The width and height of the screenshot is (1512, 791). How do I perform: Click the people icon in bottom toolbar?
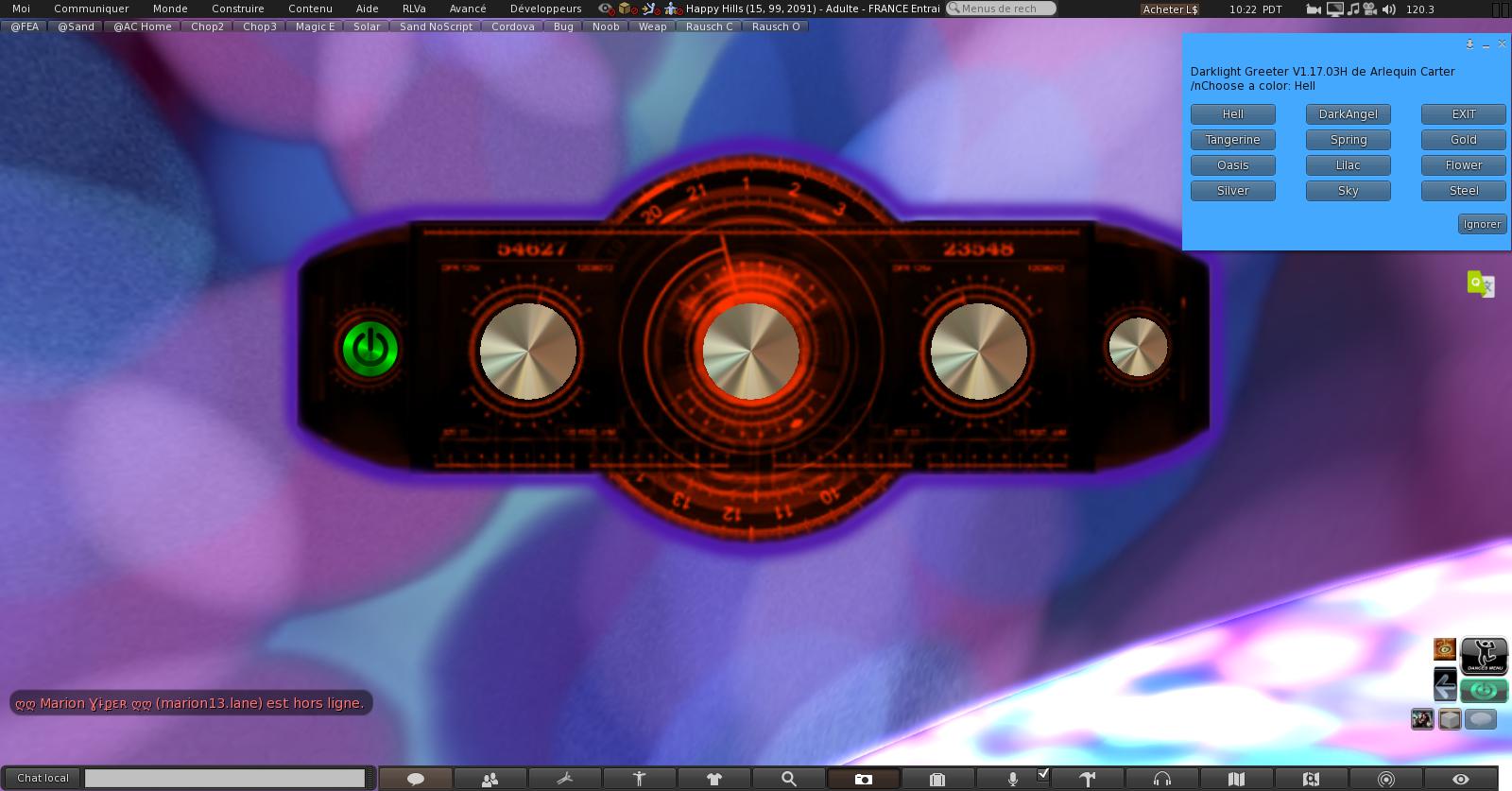[490, 779]
